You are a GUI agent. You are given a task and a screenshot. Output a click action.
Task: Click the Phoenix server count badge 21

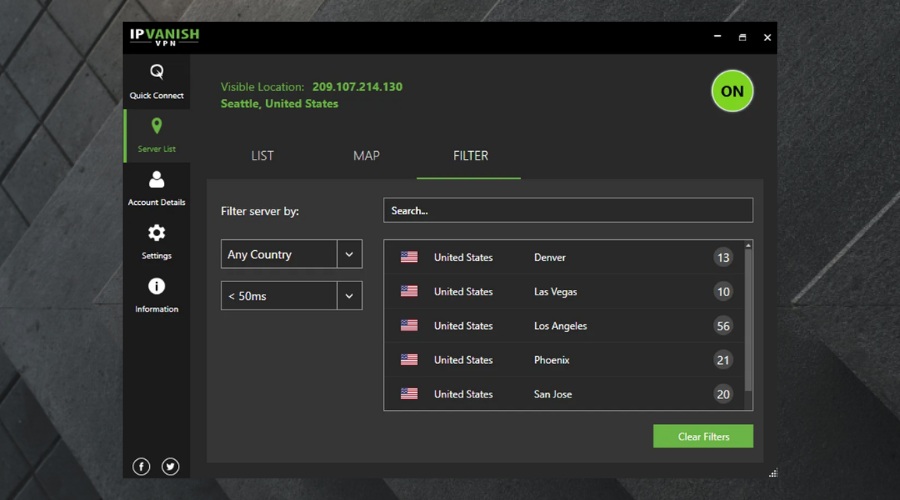point(723,360)
